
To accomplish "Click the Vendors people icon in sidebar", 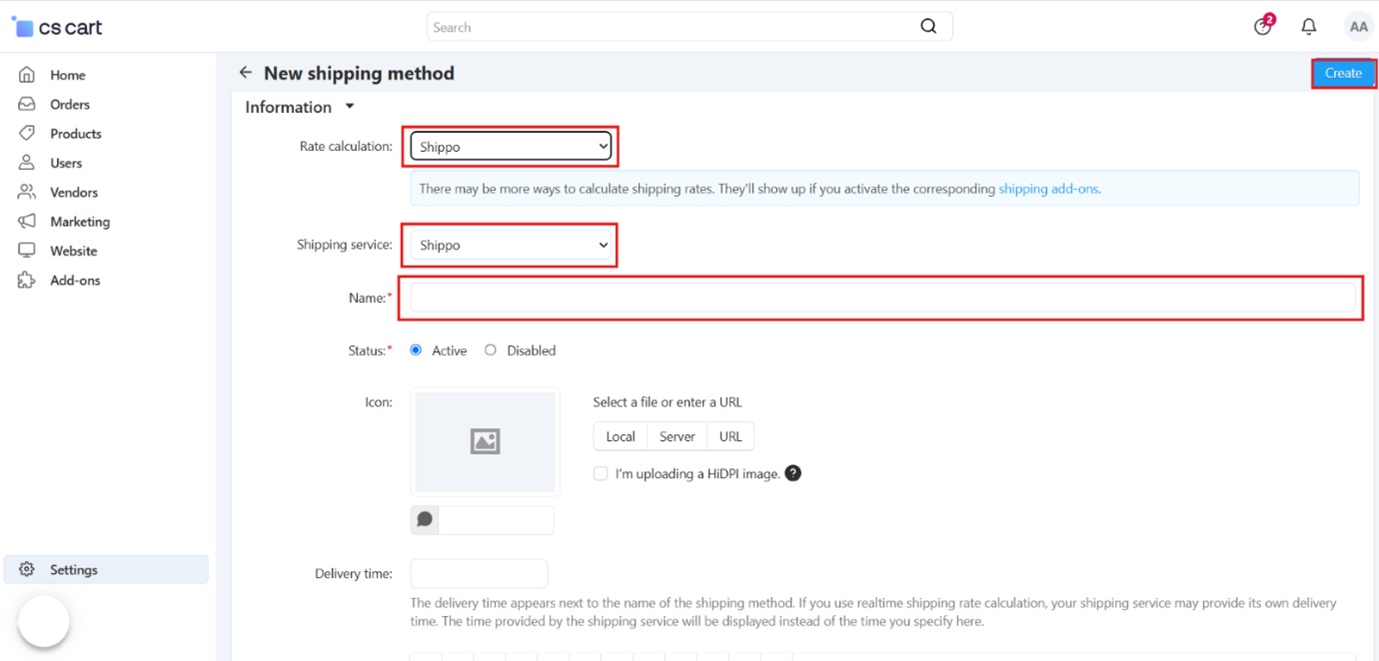I will pyautogui.click(x=27, y=192).
